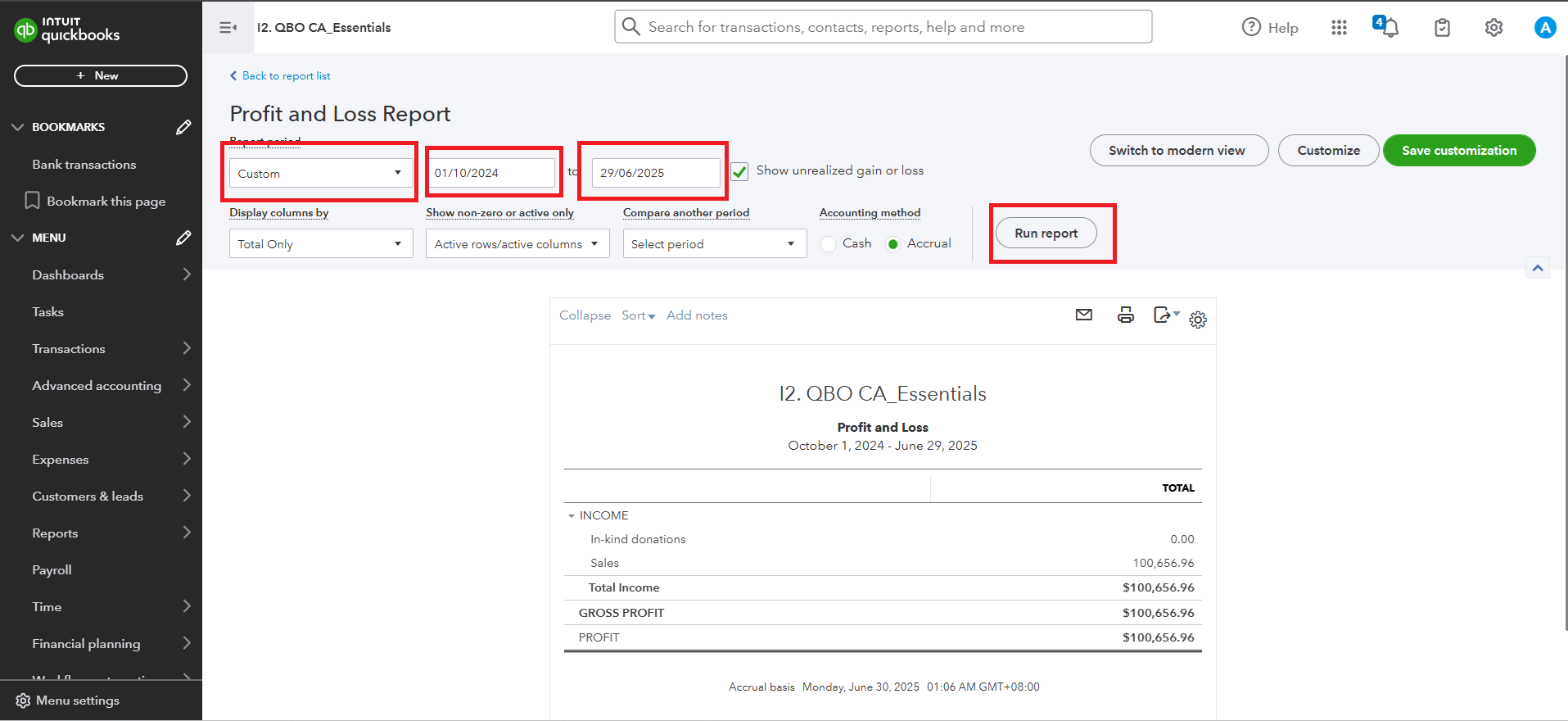Expand the Dashboards submenu arrow

tap(187, 274)
